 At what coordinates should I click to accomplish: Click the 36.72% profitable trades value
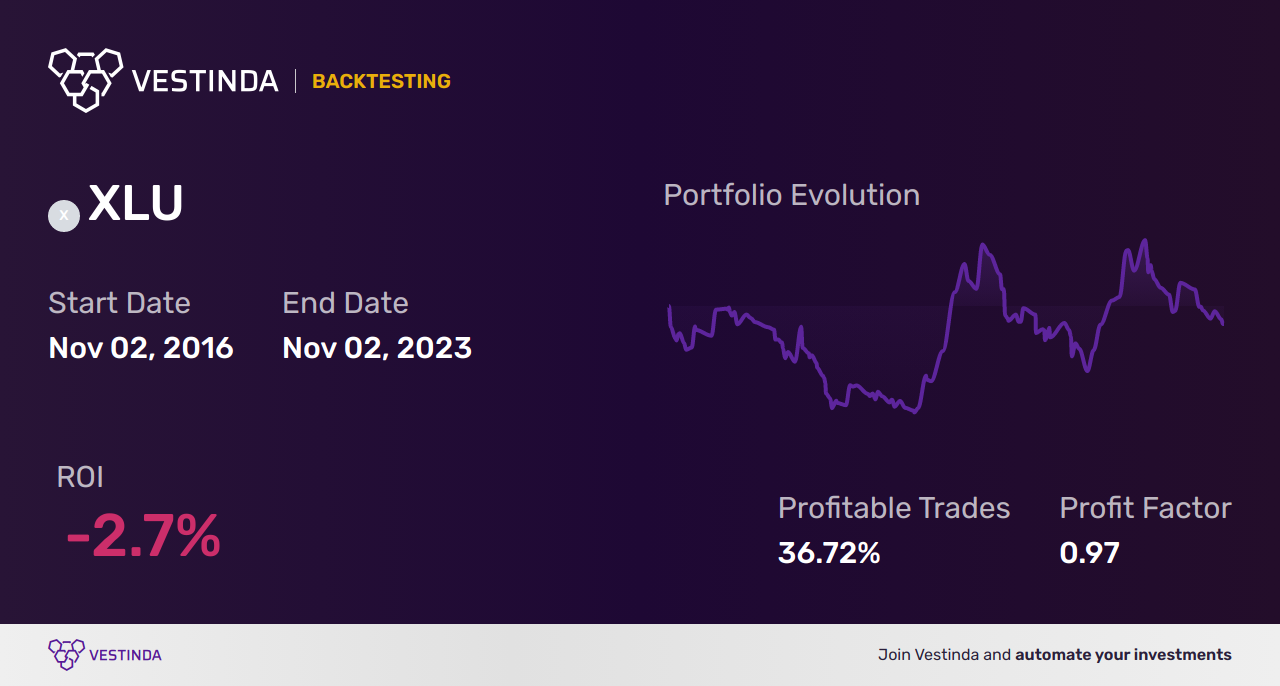829,553
